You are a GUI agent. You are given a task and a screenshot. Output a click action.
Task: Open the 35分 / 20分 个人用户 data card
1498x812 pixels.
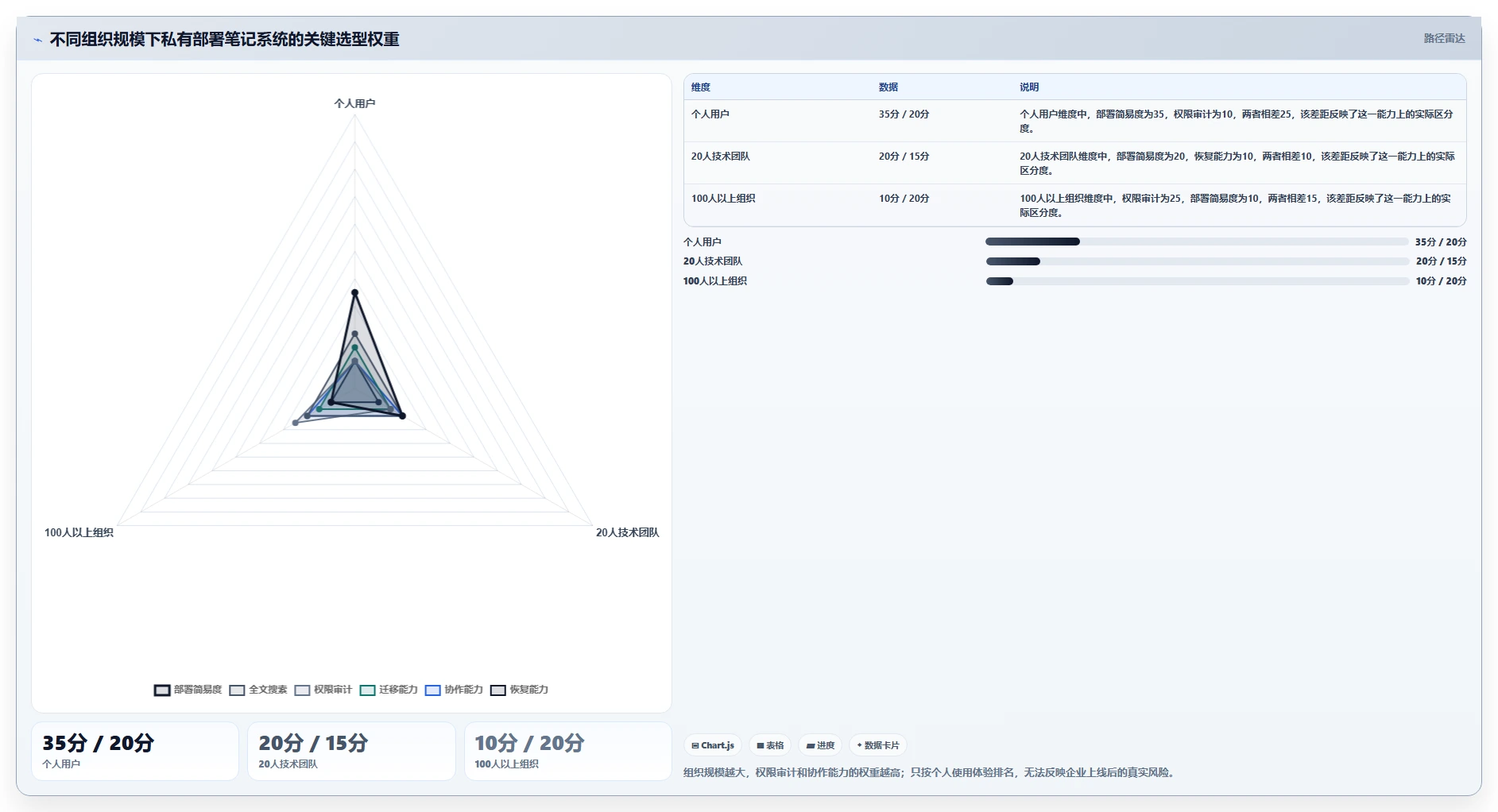135,751
